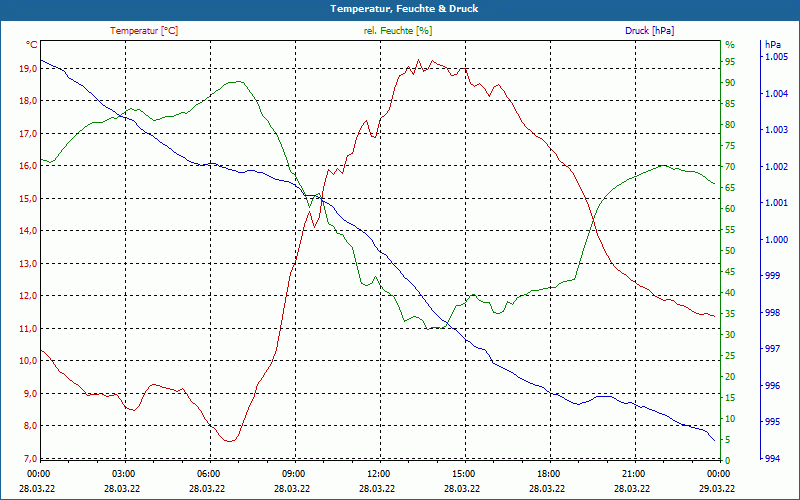Viewport: 800px width, 500px height.
Task: Click the 15:00 time axis label
Action: (x=464, y=473)
